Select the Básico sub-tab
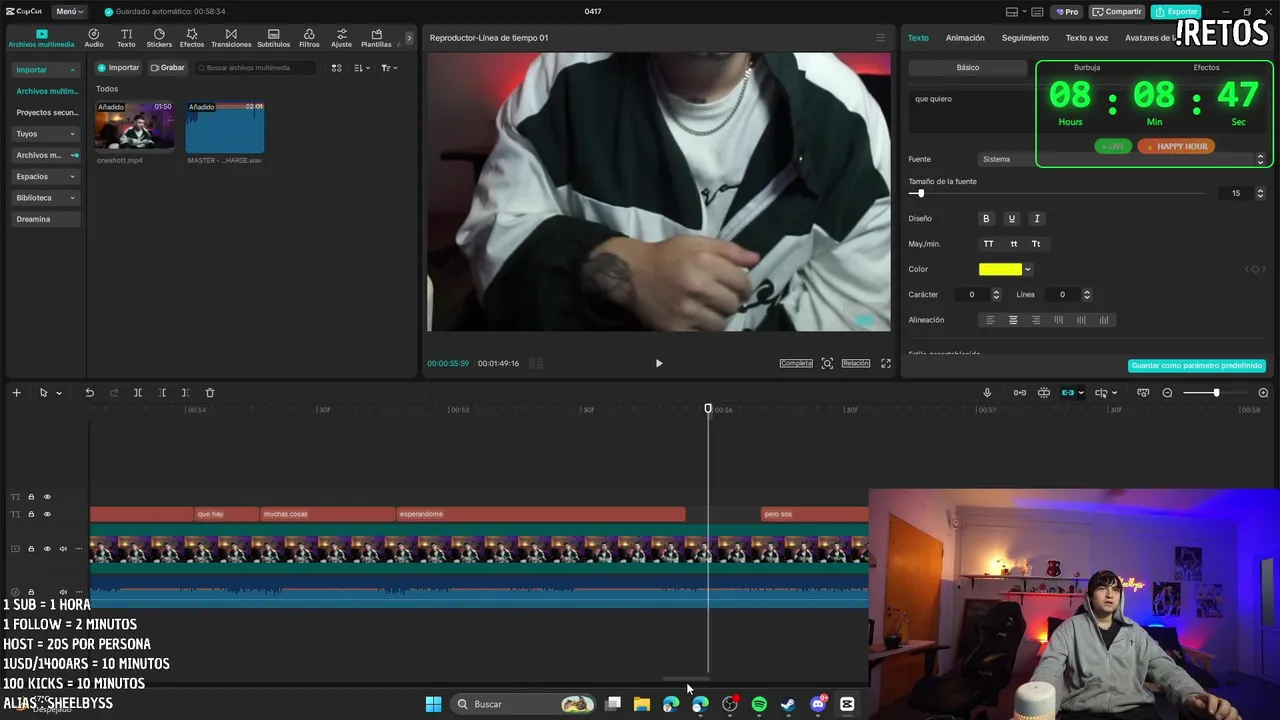1280x720 pixels. coord(967,67)
